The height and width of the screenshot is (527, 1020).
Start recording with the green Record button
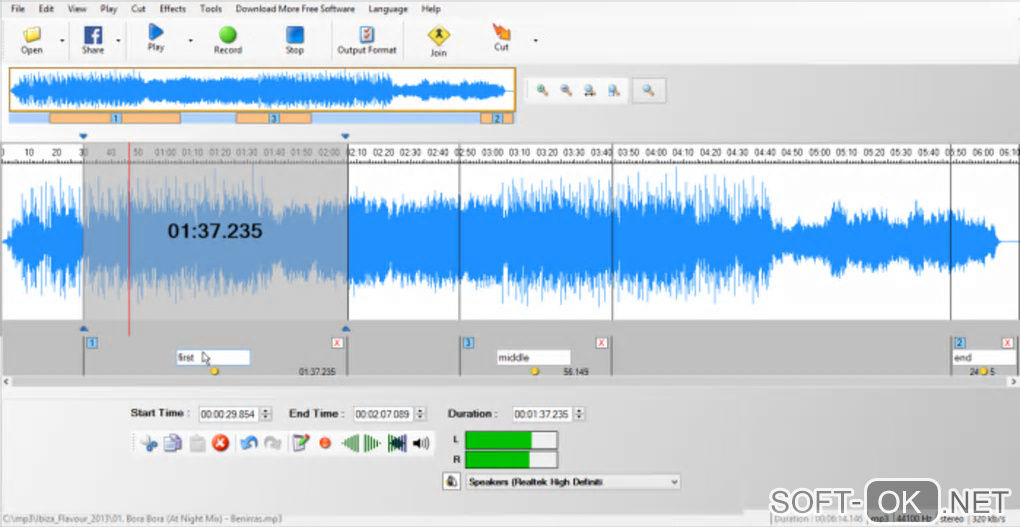228,40
